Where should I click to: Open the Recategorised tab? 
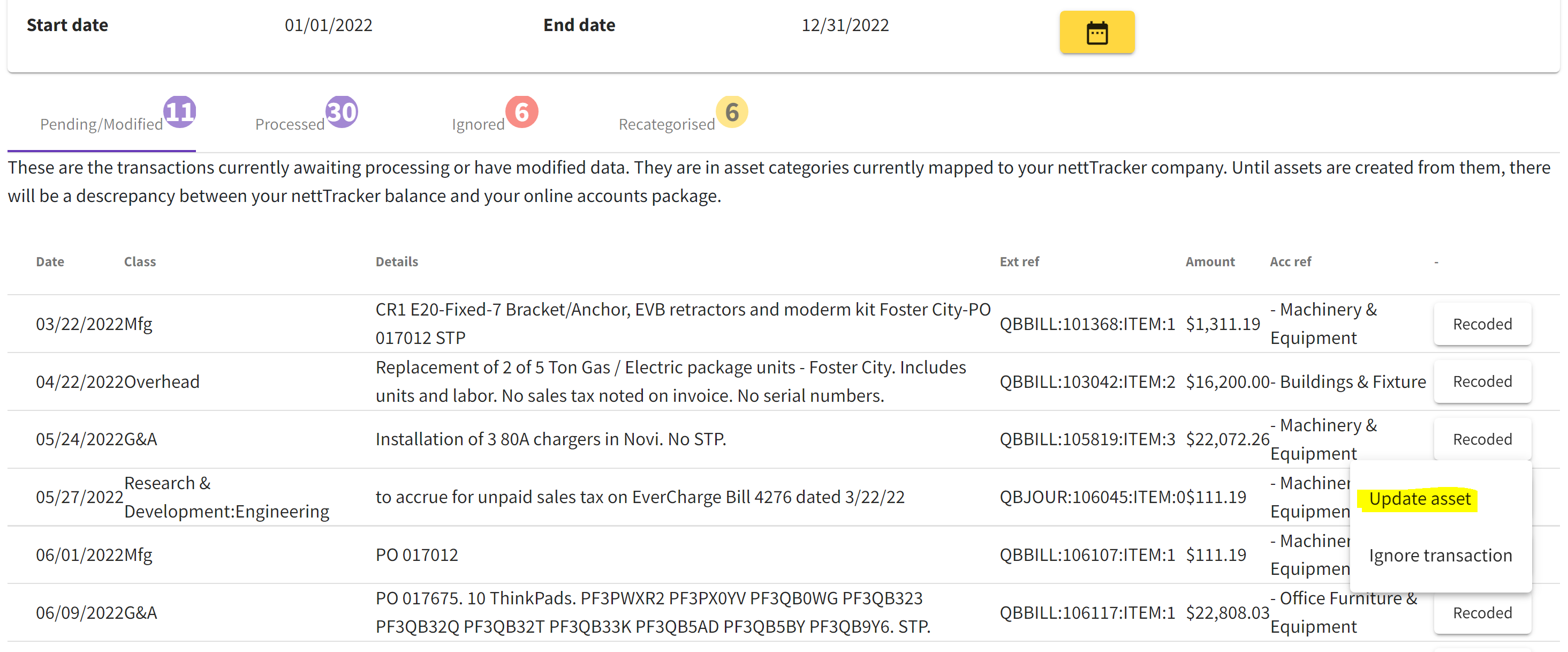(x=666, y=124)
